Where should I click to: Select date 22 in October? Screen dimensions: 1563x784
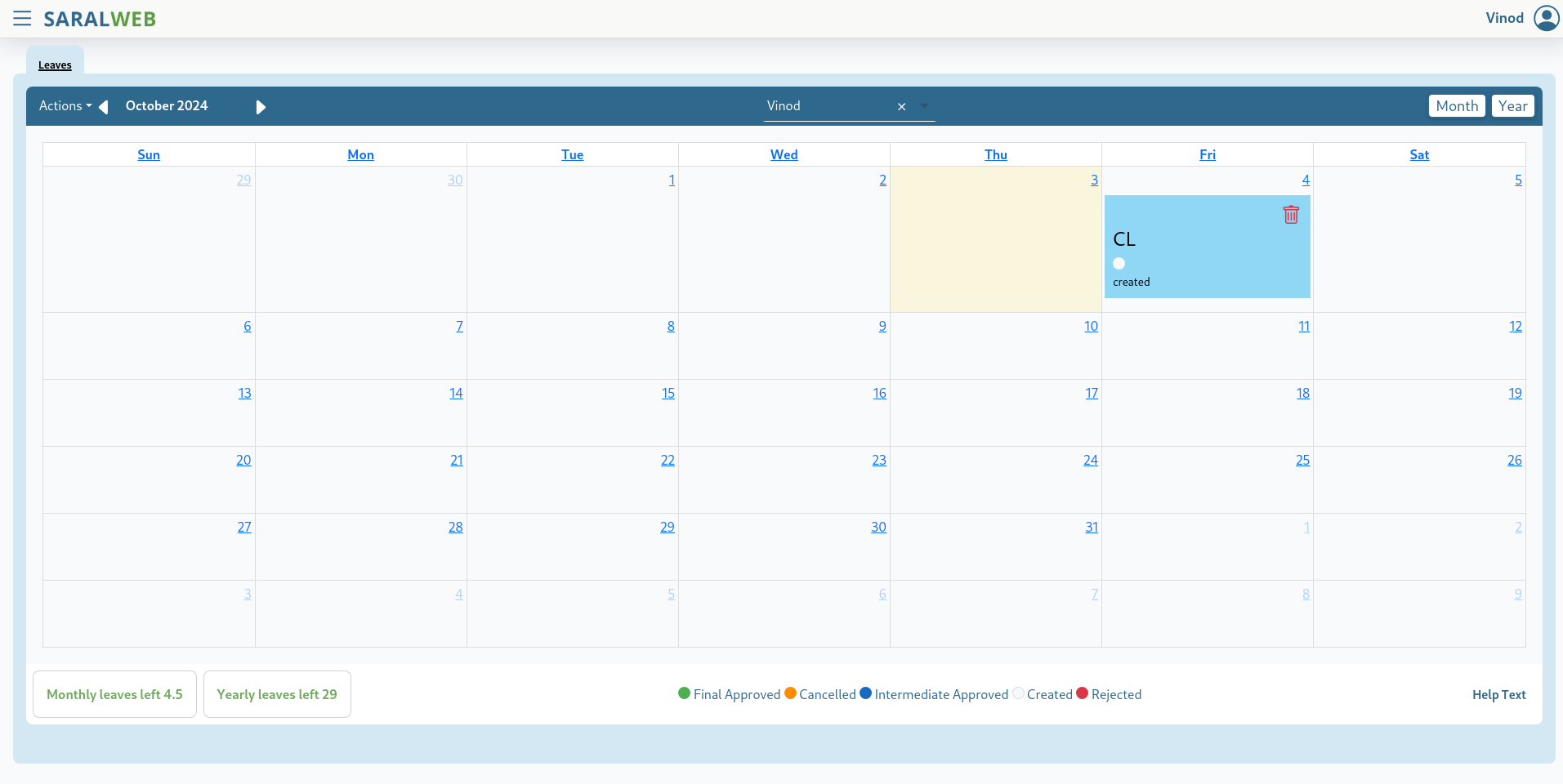pyautogui.click(x=668, y=460)
